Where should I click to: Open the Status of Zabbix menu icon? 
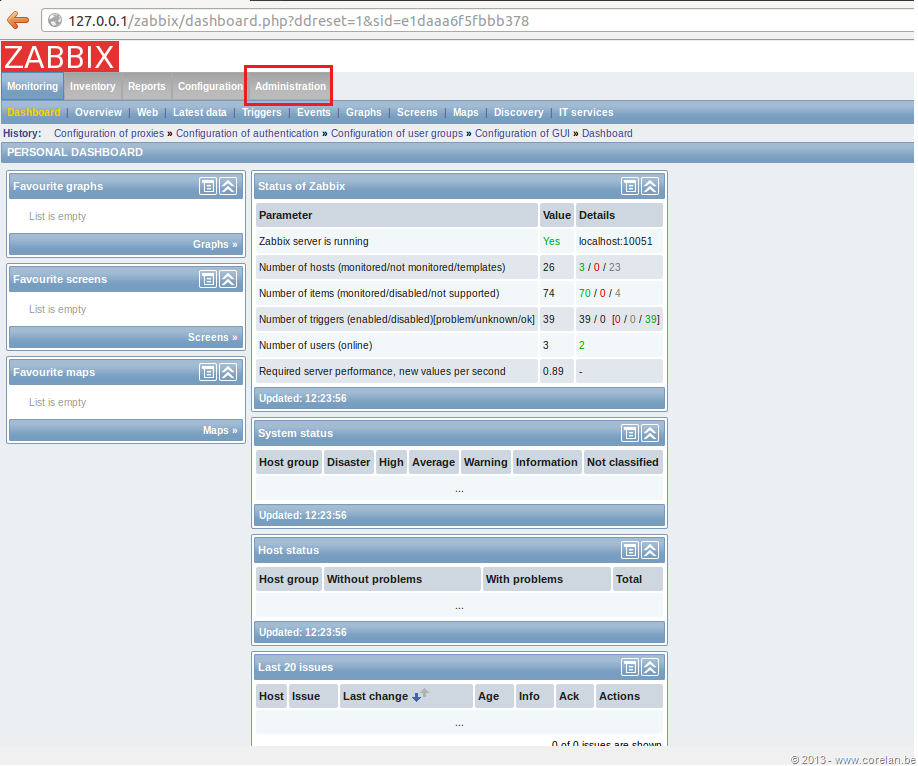coord(630,186)
